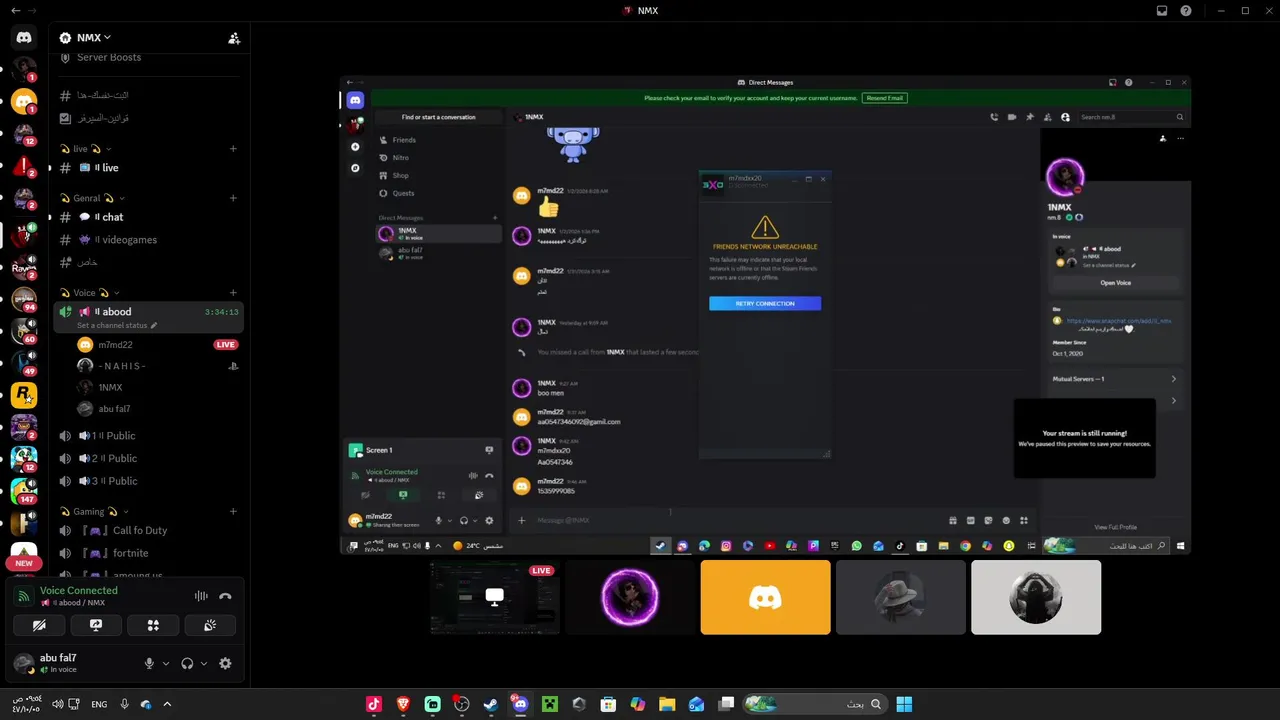
Task: Click the invite members icon beside NMX
Action: pyautogui.click(x=234, y=38)
